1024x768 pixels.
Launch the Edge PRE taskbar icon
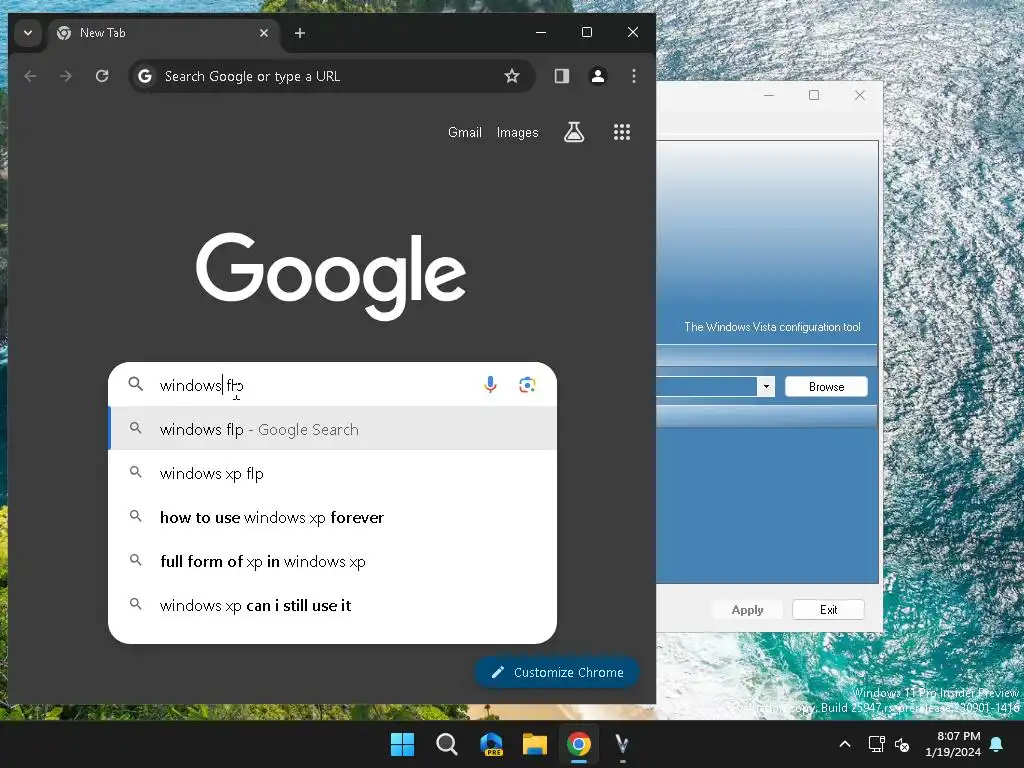click(491, 744)
